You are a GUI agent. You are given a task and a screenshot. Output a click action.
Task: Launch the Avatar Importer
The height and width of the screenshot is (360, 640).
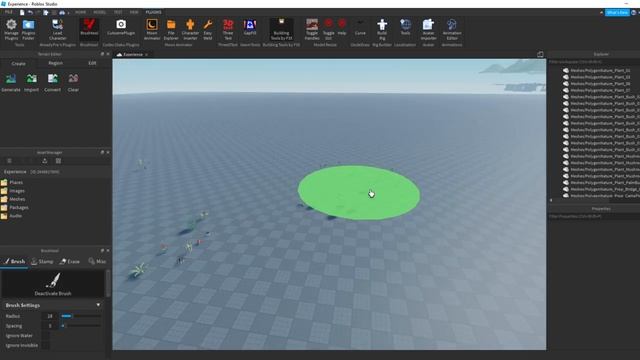tap(428, 29)
